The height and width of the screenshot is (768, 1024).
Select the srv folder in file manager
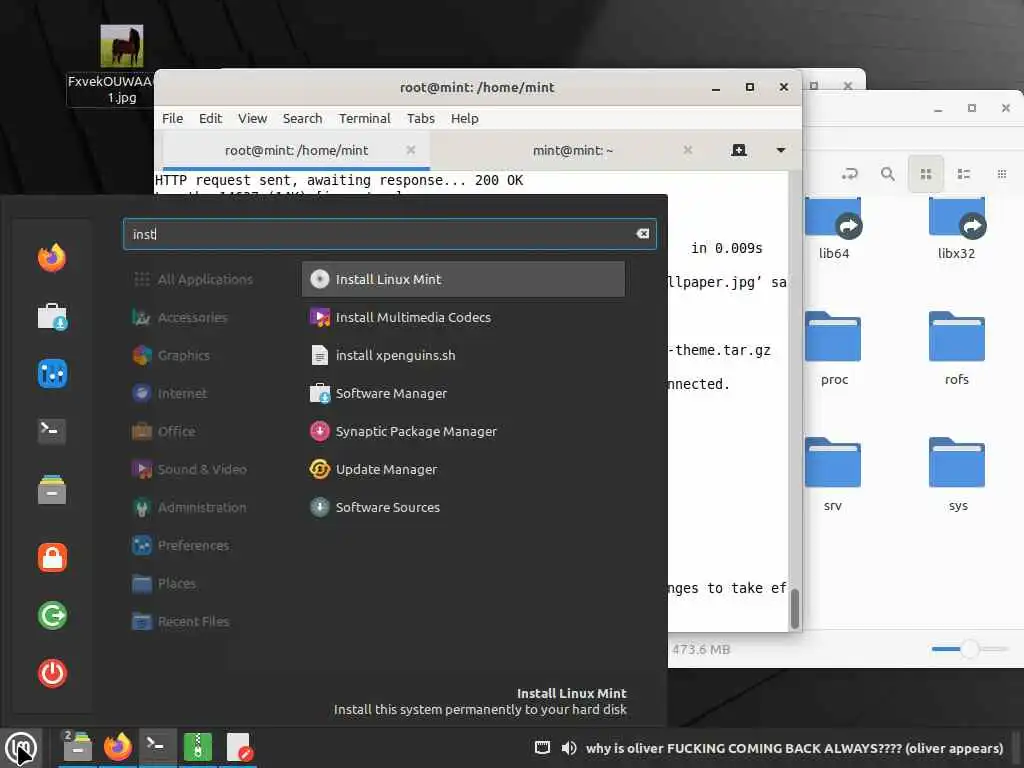pos(833,475)
